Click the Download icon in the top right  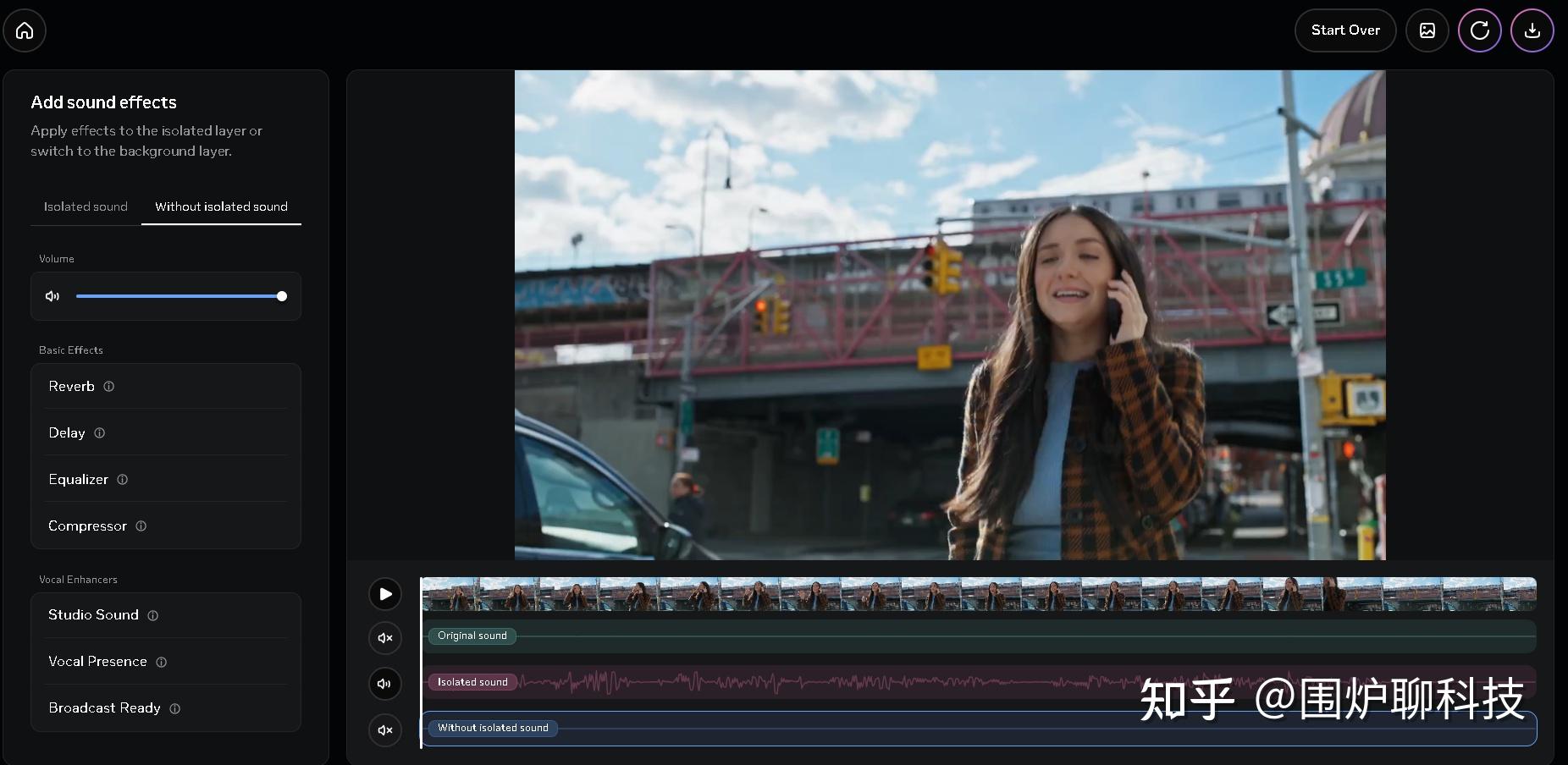1532,30
